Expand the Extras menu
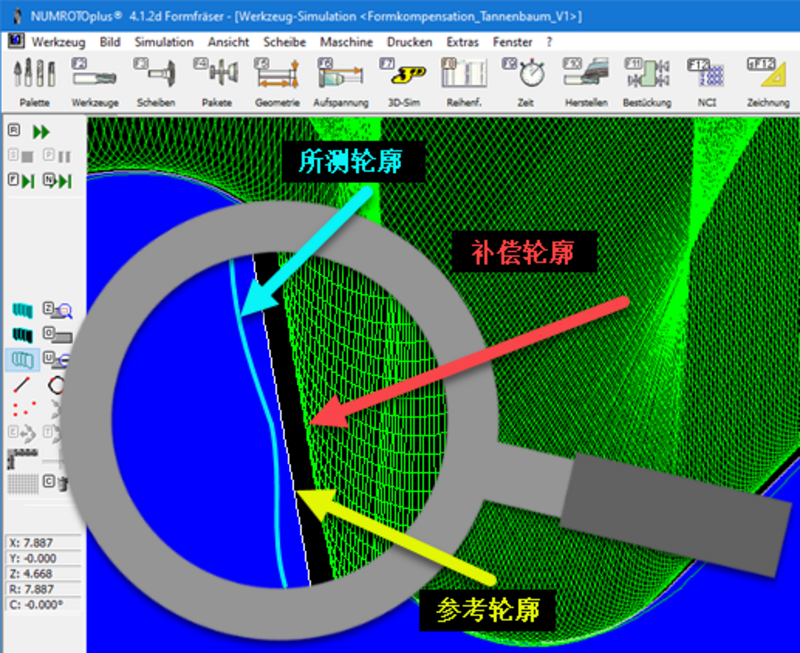Viewport: 800px width, 653px height. pyautogui.click(x=462, y=42)
